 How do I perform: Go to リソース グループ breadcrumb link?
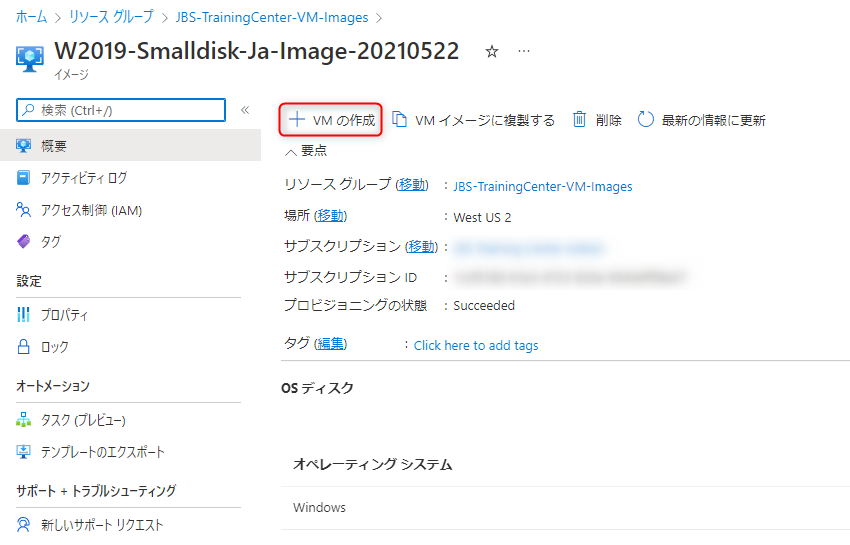tap(111, 17)
